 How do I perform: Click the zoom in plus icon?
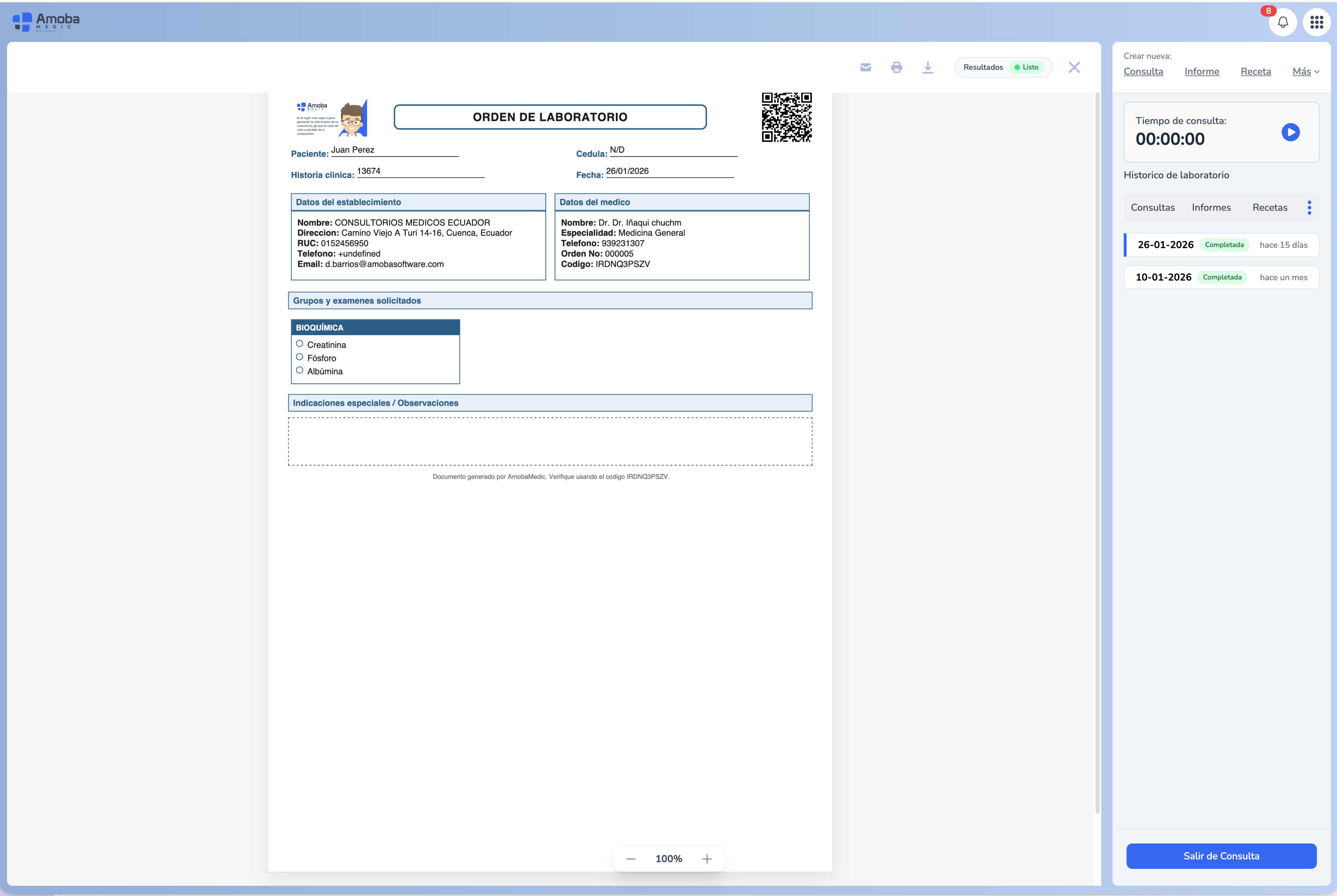click(707, 859)
